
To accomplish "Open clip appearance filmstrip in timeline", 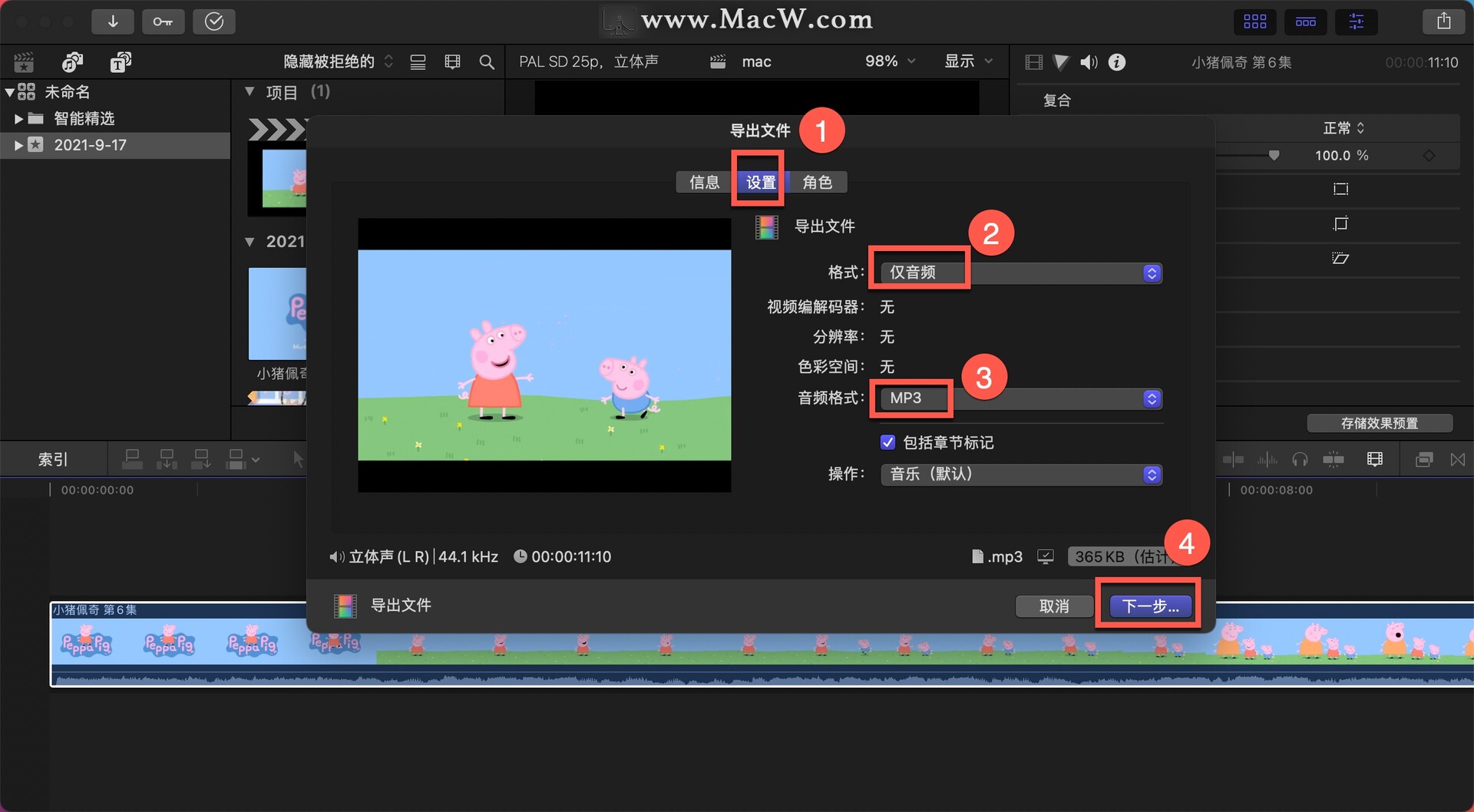I will coord(1375,459).
